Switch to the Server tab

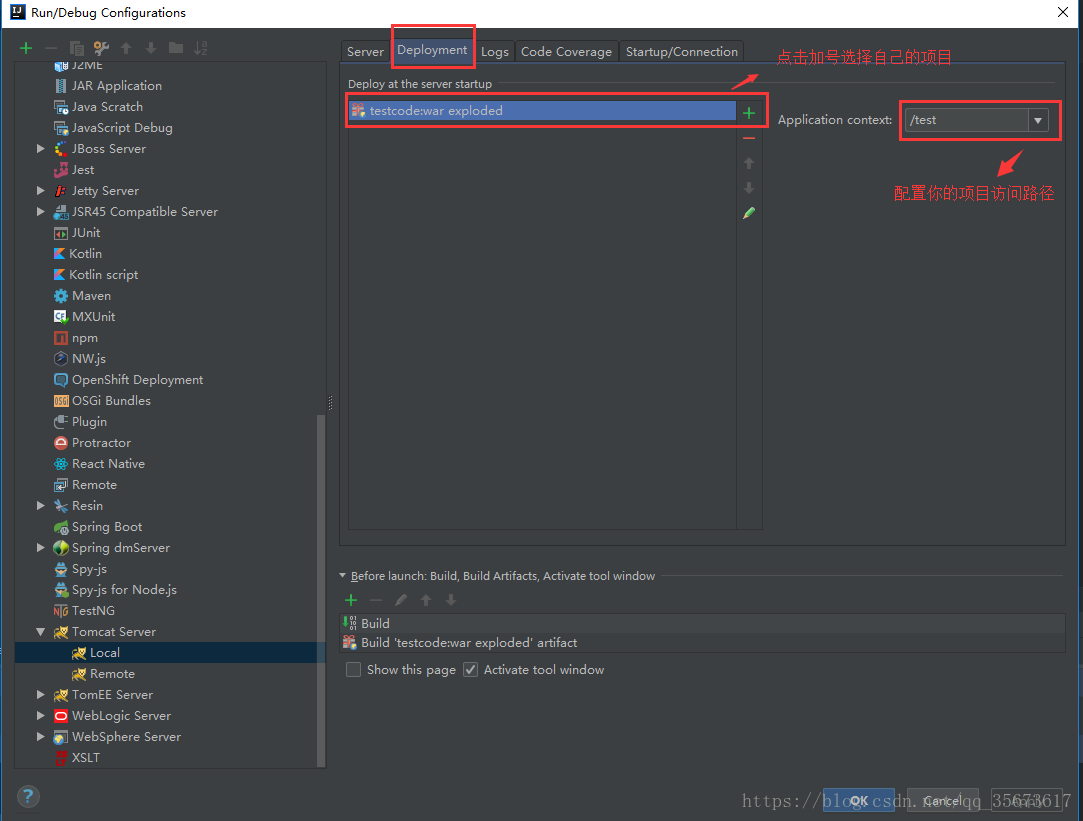tap(365, 52)
